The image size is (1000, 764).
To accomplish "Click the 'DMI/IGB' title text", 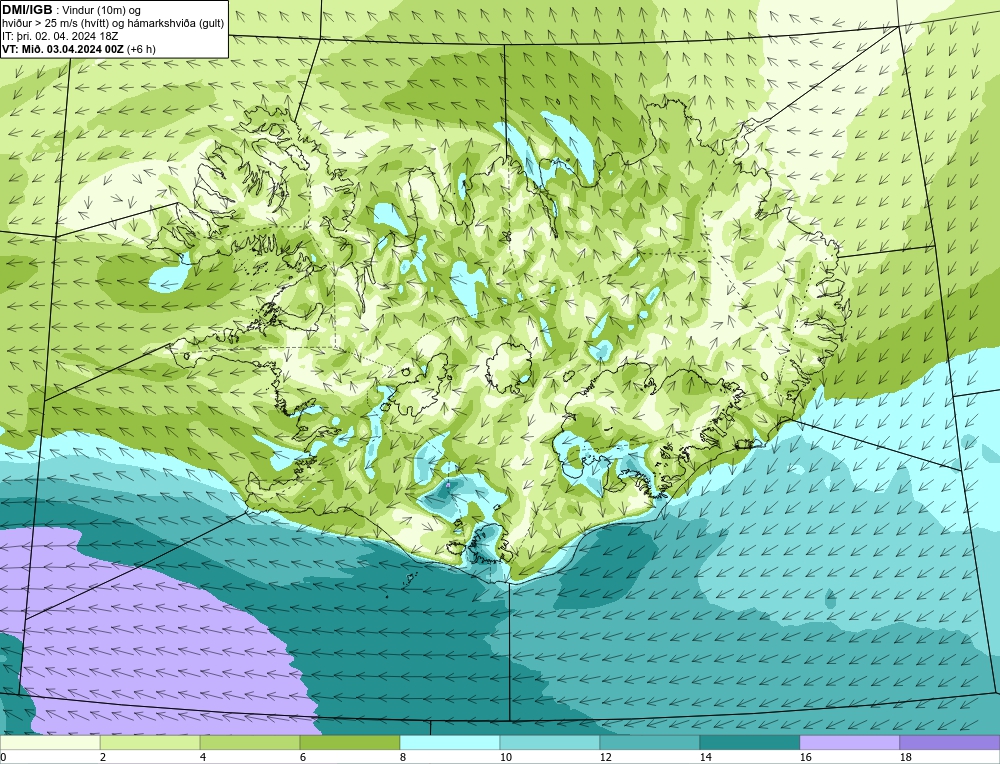I will click(x=27, y=10).
